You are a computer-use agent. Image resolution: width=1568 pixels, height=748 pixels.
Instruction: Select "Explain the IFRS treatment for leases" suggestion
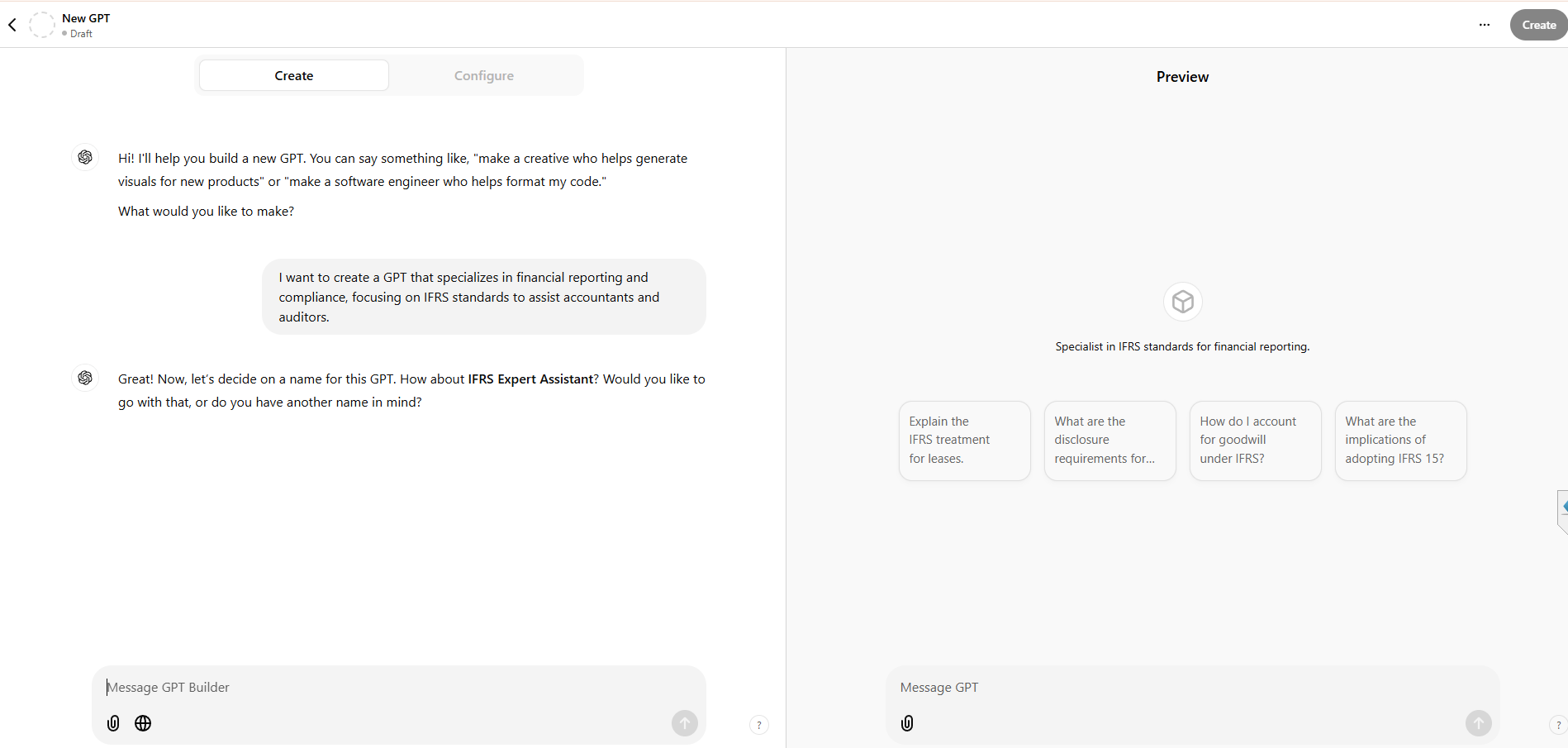click(x=964, y=441)
